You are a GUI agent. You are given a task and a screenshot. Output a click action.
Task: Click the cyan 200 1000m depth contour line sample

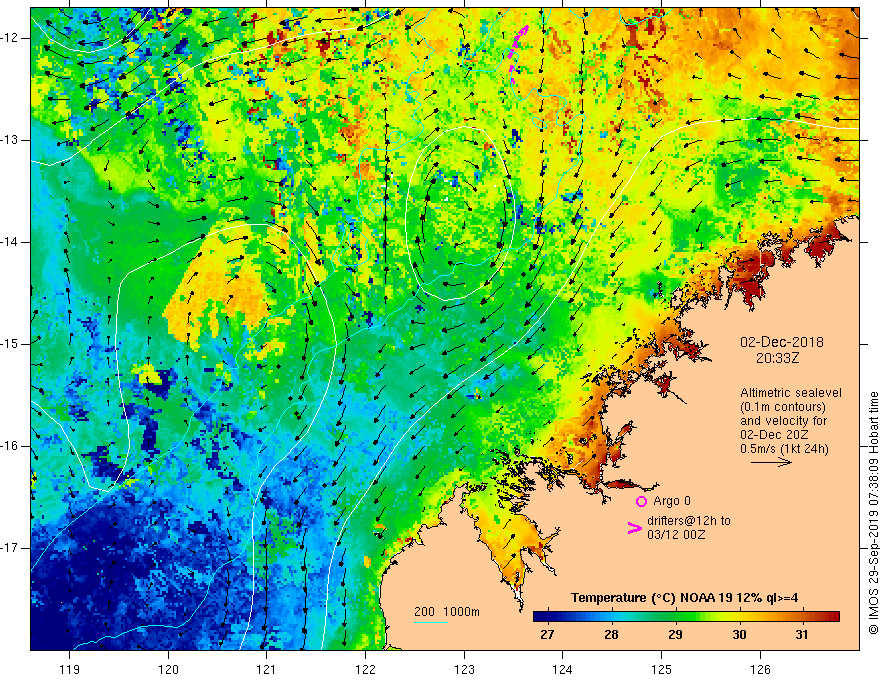coord(431,622)
